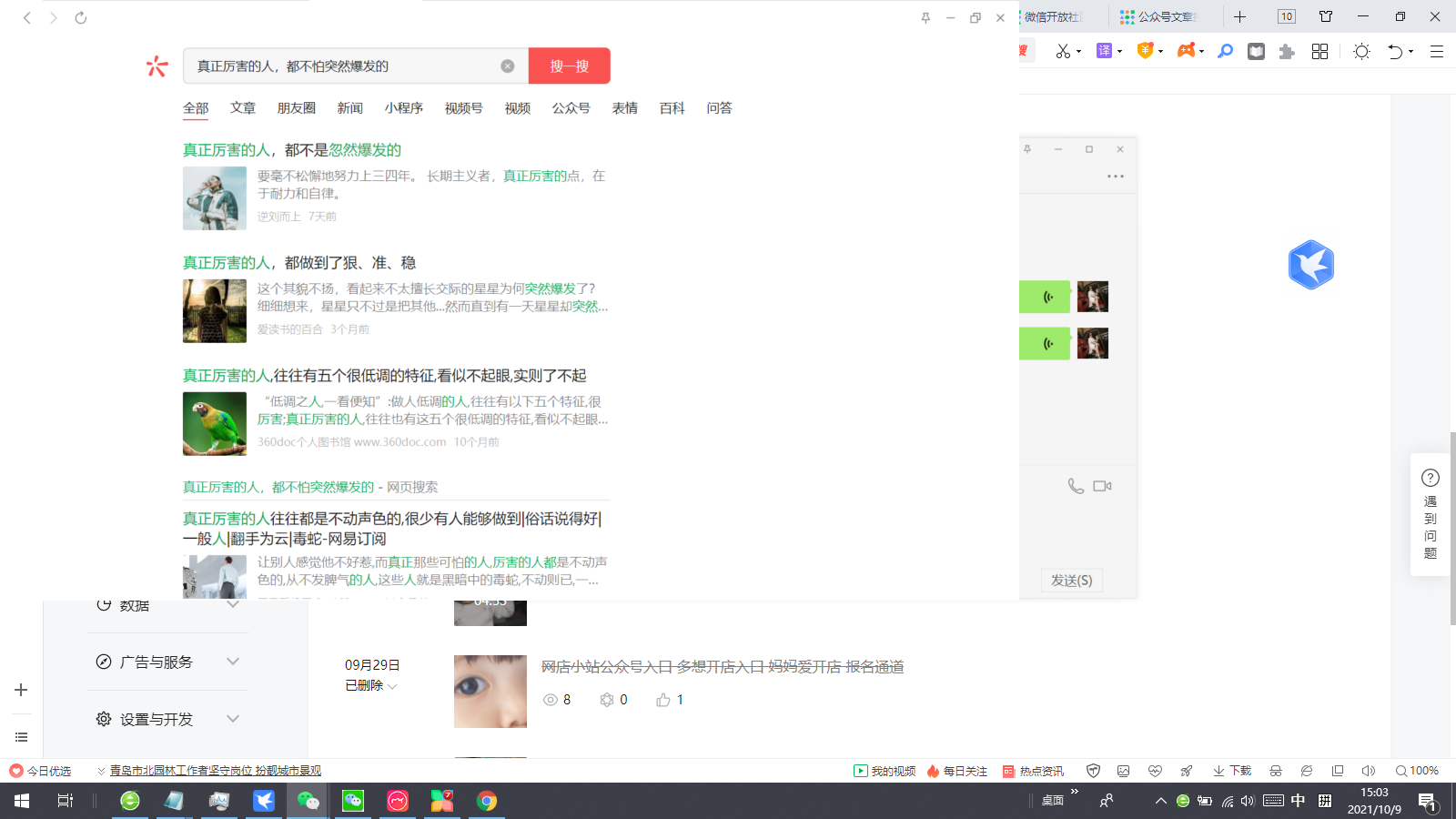Switch to the 百科 tab

(672, 108)
